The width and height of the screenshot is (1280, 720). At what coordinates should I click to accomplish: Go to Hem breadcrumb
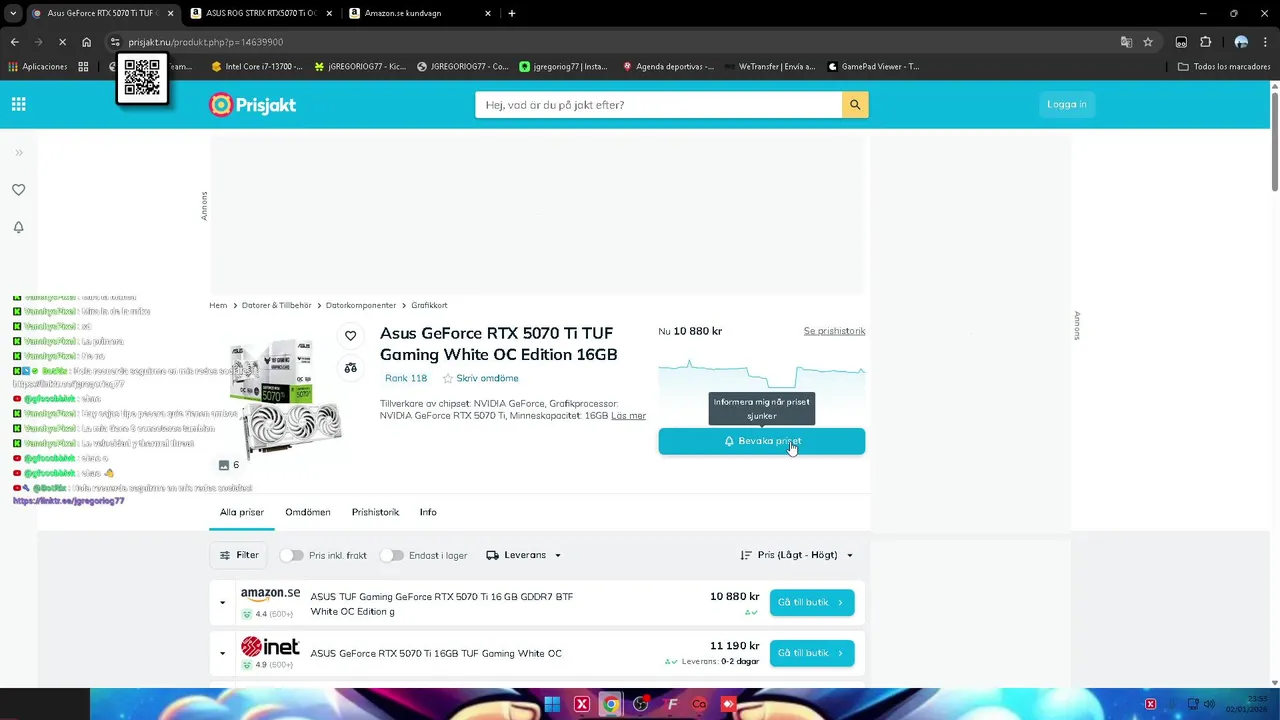tap(218, 305)
